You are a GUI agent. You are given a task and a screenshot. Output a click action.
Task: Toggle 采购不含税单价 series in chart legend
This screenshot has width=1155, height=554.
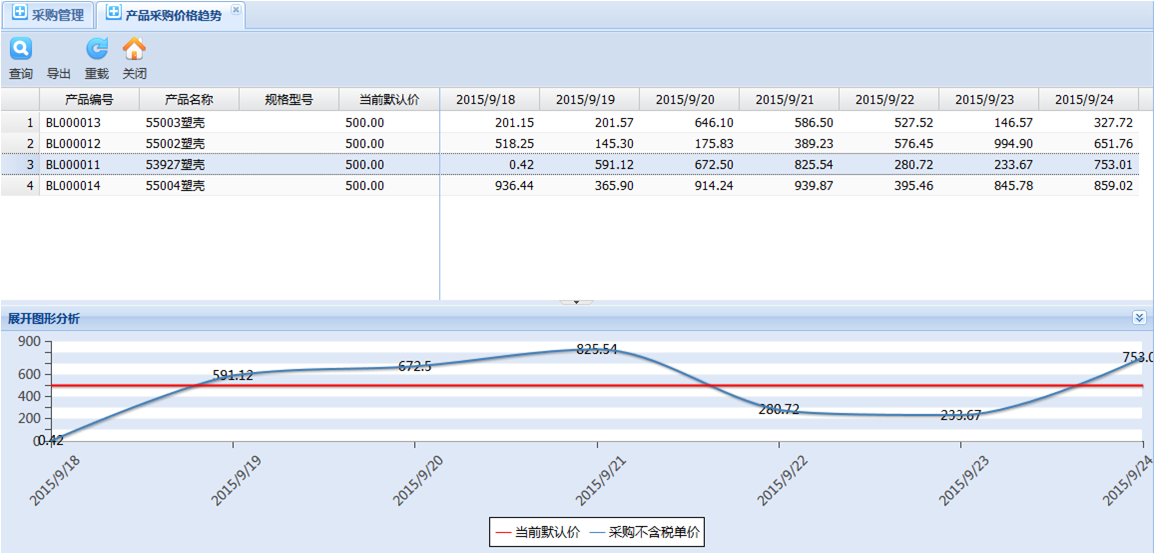[644, 533]
